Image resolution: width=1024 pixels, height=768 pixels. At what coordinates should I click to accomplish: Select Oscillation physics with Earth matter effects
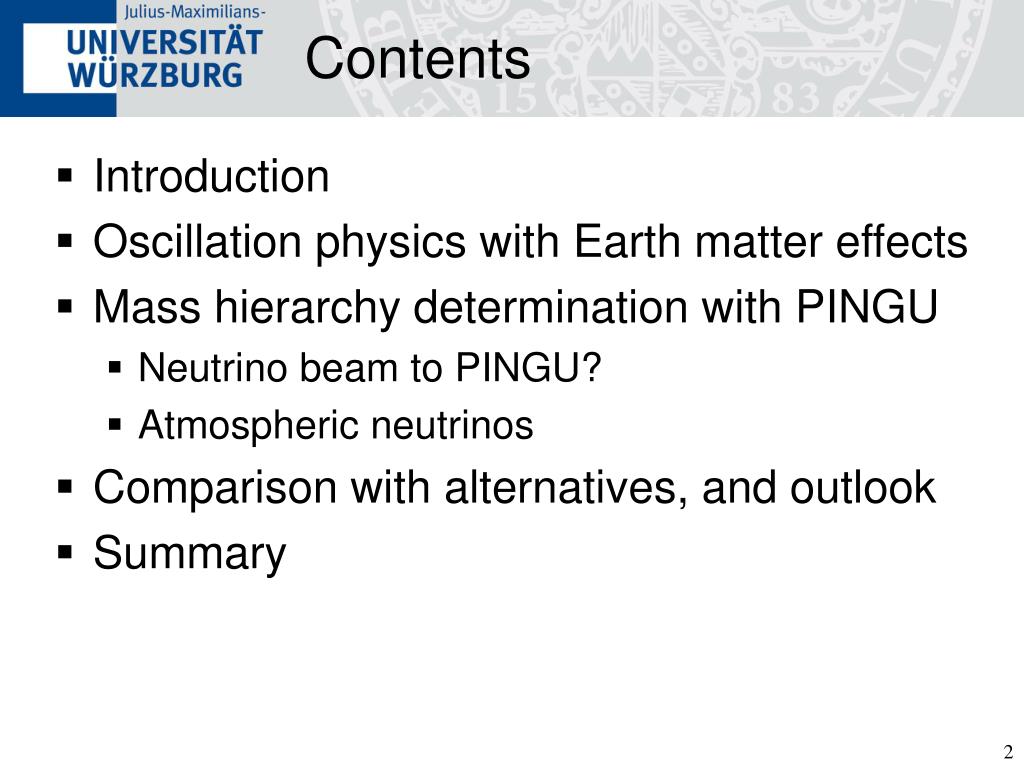[x=530, y=242]
